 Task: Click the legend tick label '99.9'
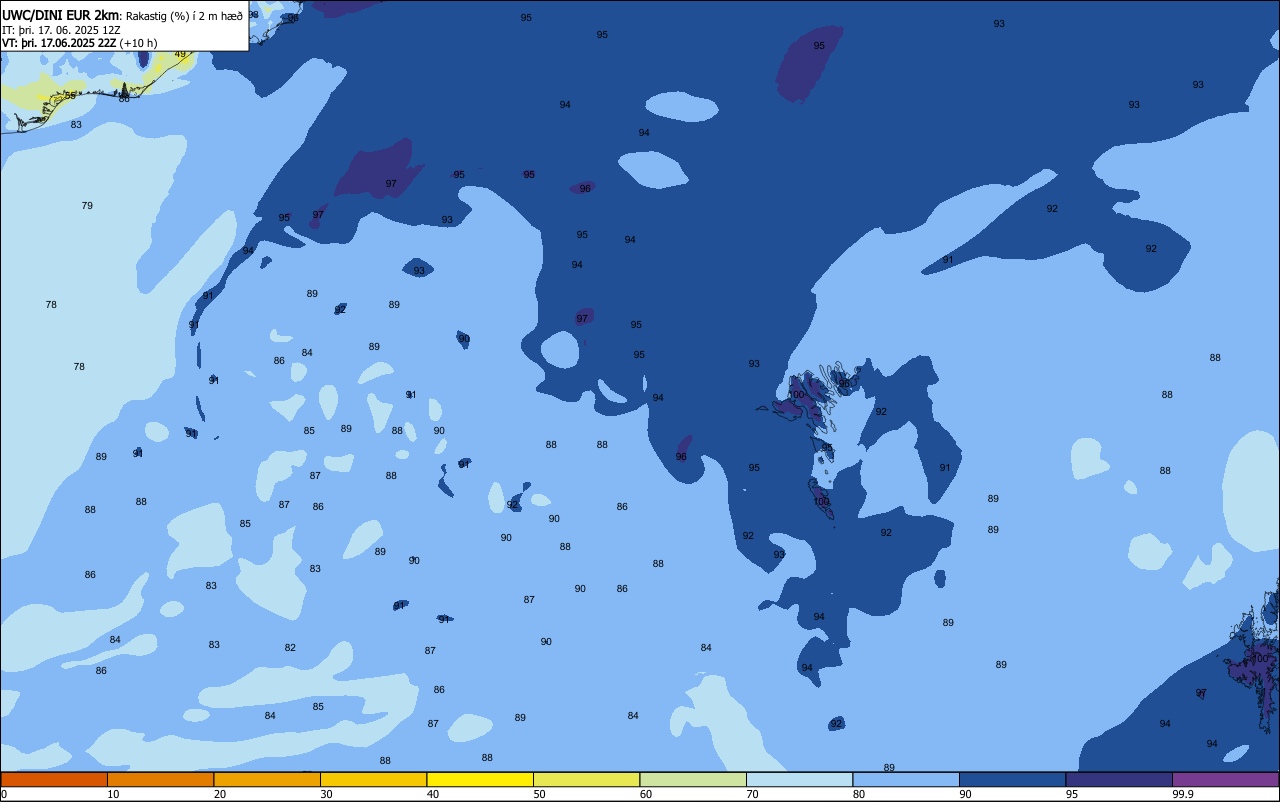[1182, 794]
